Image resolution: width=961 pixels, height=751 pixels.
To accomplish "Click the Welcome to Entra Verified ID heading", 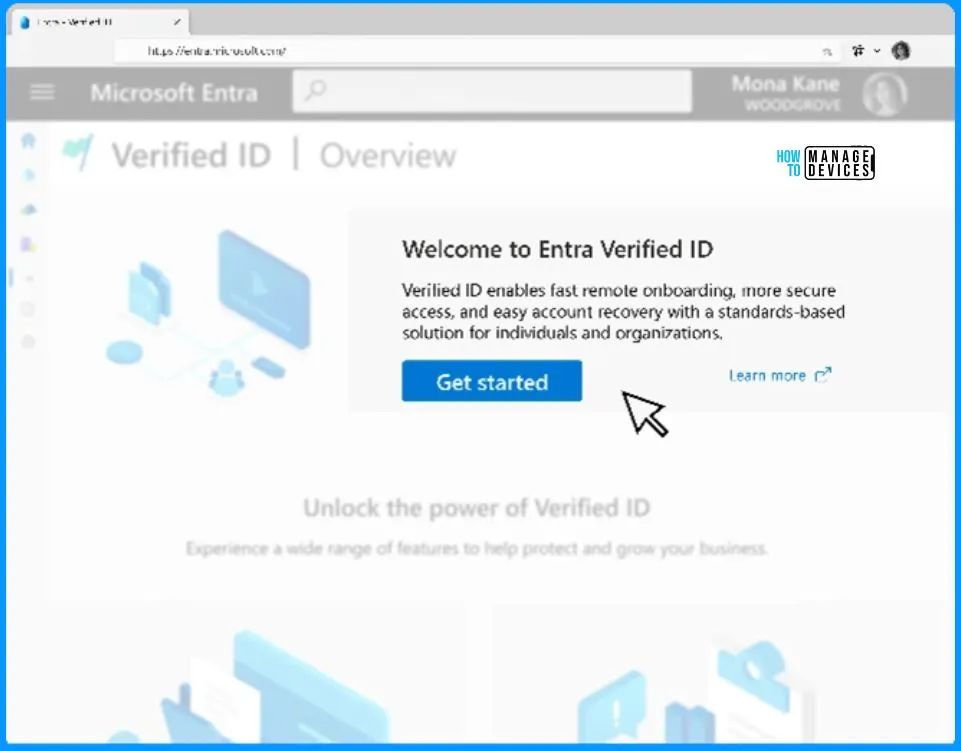I will click(x=558, y=249).
